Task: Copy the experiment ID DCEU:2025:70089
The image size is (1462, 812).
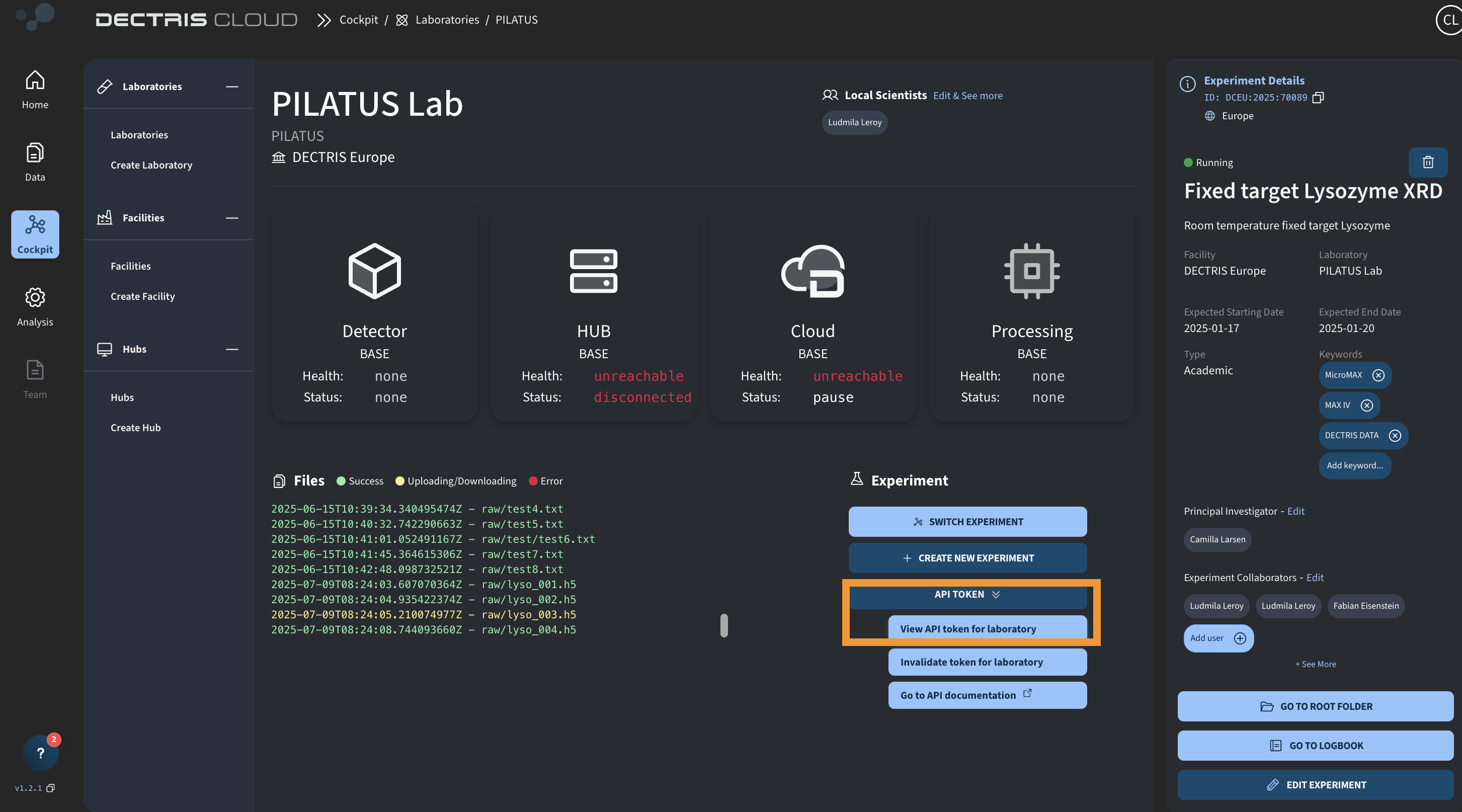Action: [x=1318, y=98]
